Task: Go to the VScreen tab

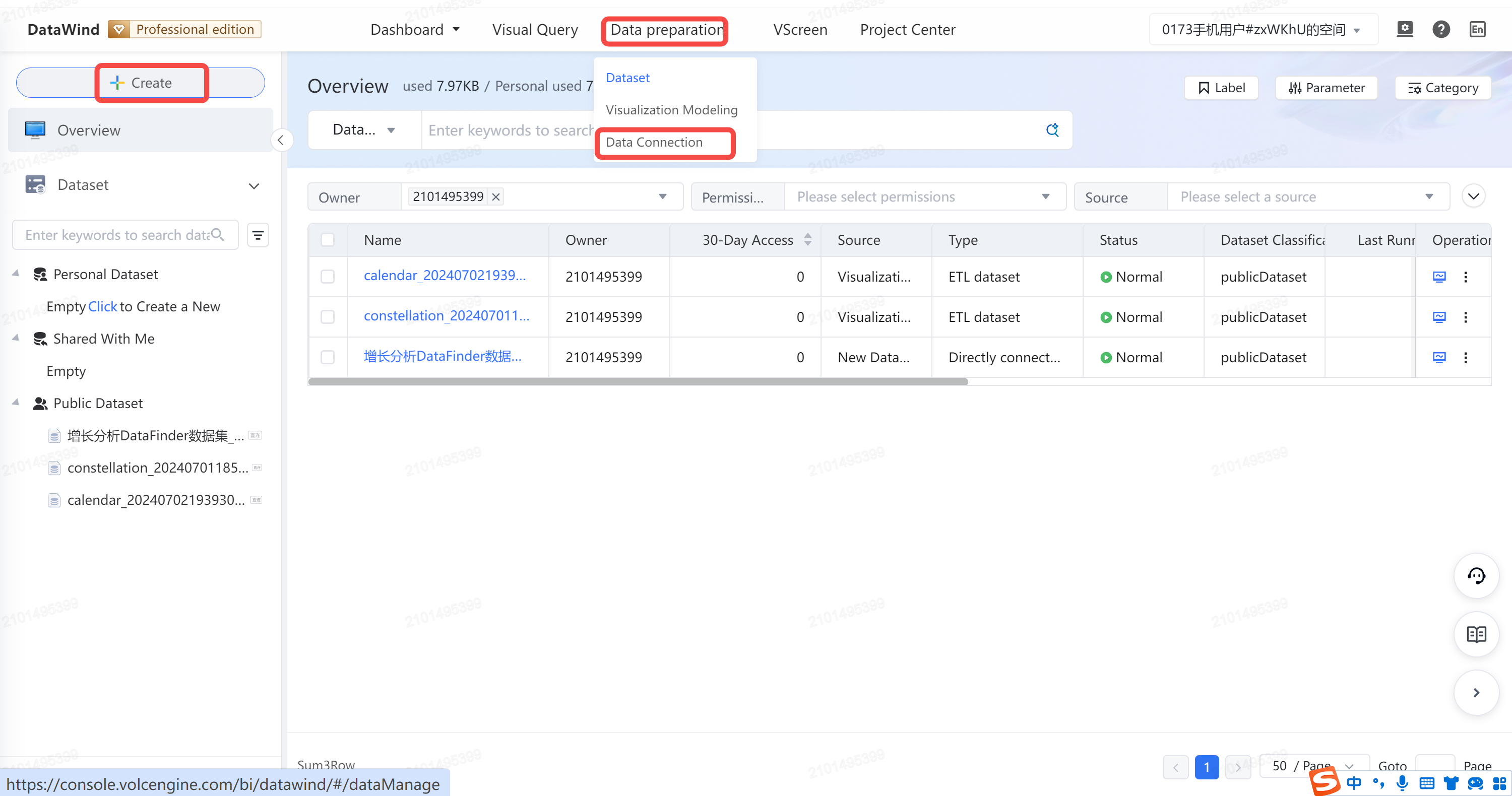Action: pos(800,29)
